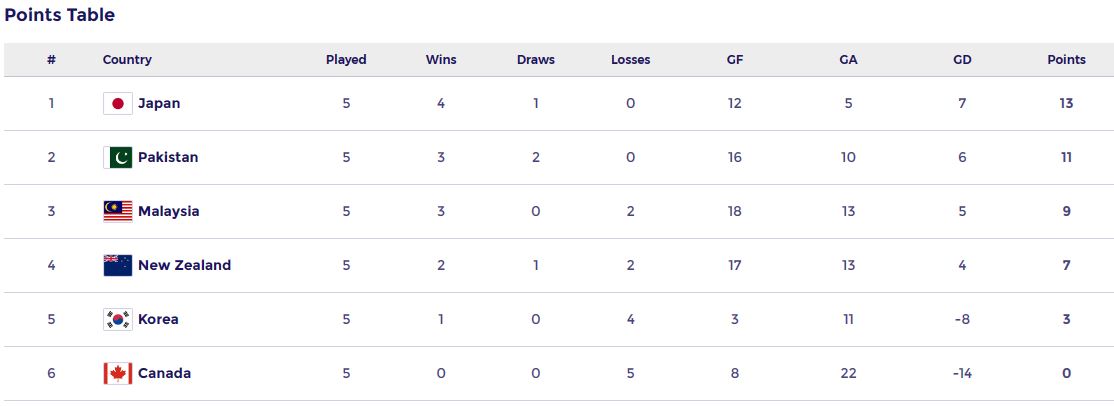
Task: Select the Malaysia country name
Action: (168, 211)
